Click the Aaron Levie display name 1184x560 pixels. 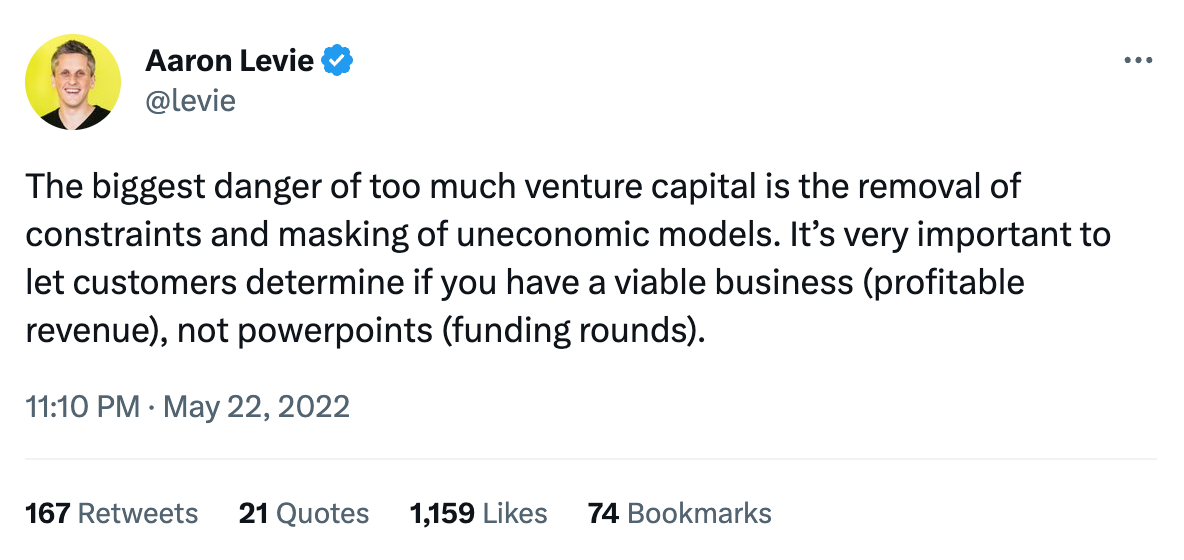click(x=229, y=62)
